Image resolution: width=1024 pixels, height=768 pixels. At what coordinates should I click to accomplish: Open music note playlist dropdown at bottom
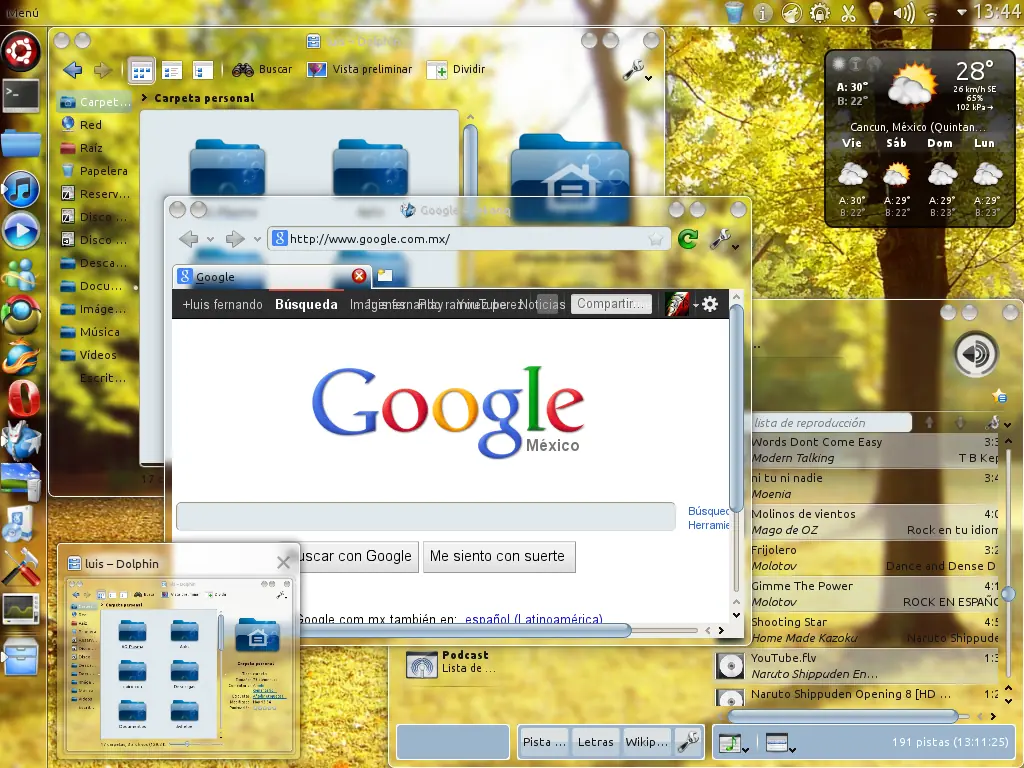point(734,743)
